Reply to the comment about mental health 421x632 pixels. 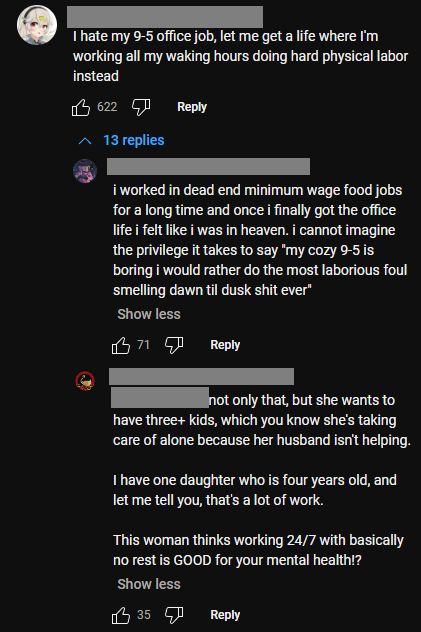225,615
